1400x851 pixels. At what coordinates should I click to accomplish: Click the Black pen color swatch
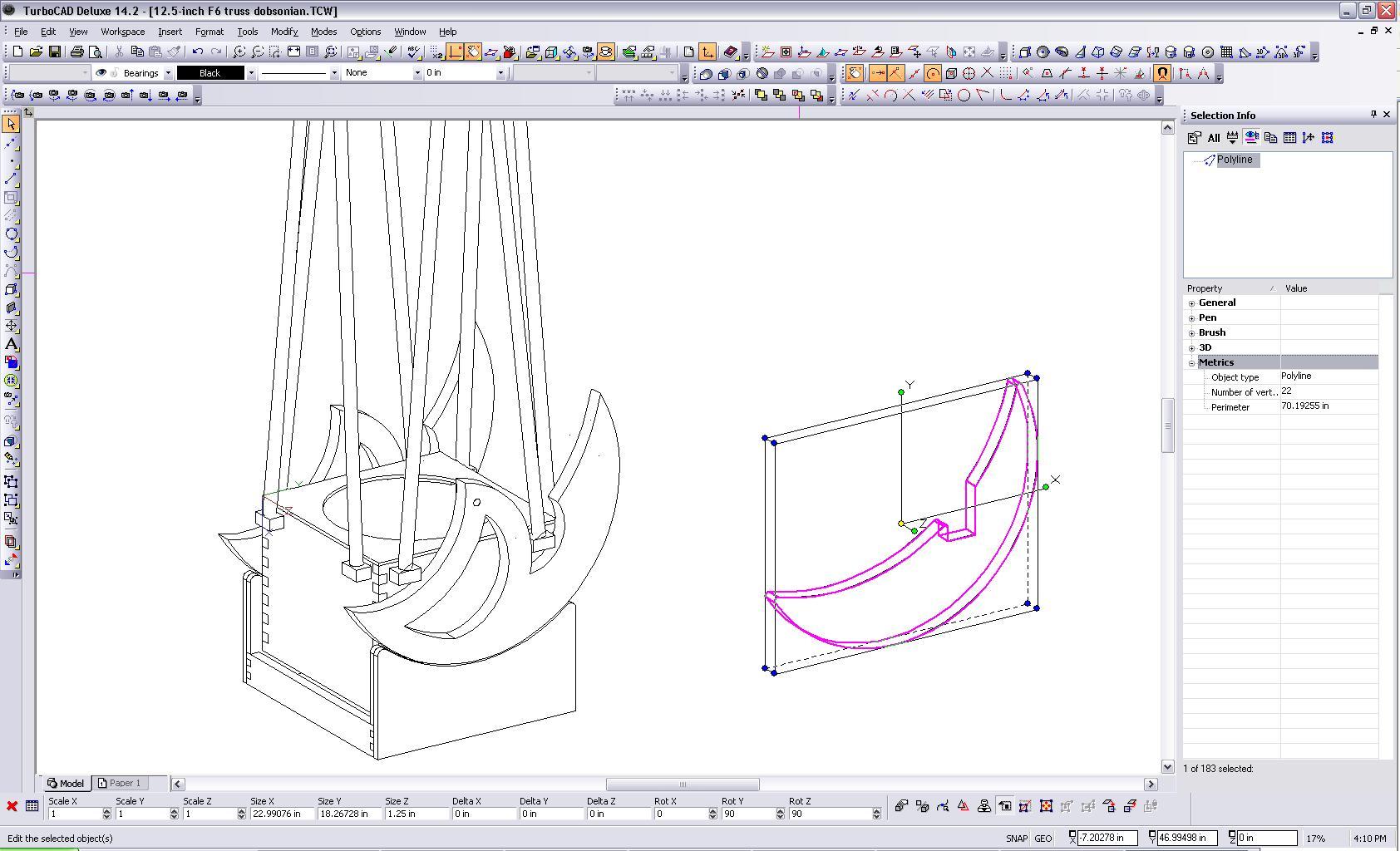(210, 73)
